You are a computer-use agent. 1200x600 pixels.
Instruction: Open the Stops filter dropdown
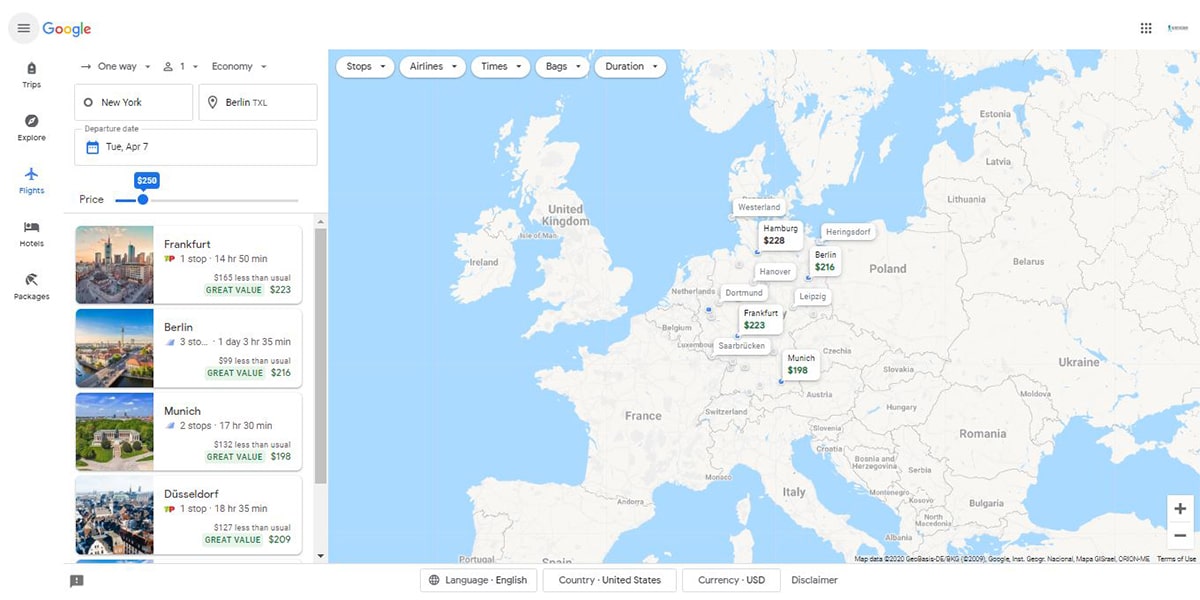[366, 66]
